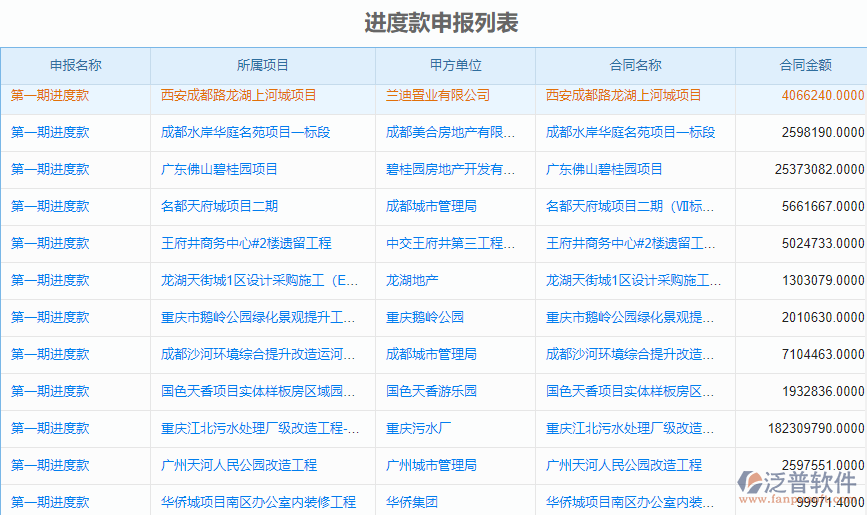867x515 pixels.
Task: Click 广东佛山碧桂园项目 in 所属项目 column
Action: 219,169
